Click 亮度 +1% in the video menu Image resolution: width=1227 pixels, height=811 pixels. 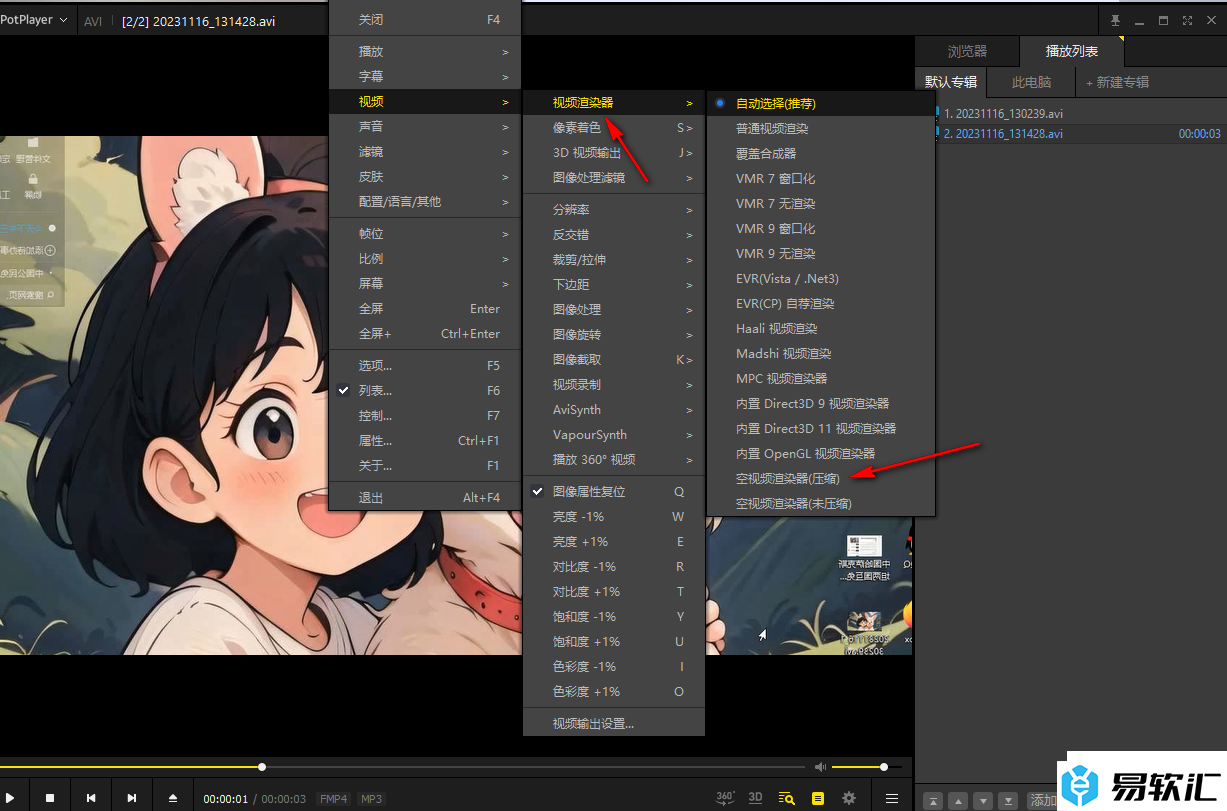pos(614,542)
